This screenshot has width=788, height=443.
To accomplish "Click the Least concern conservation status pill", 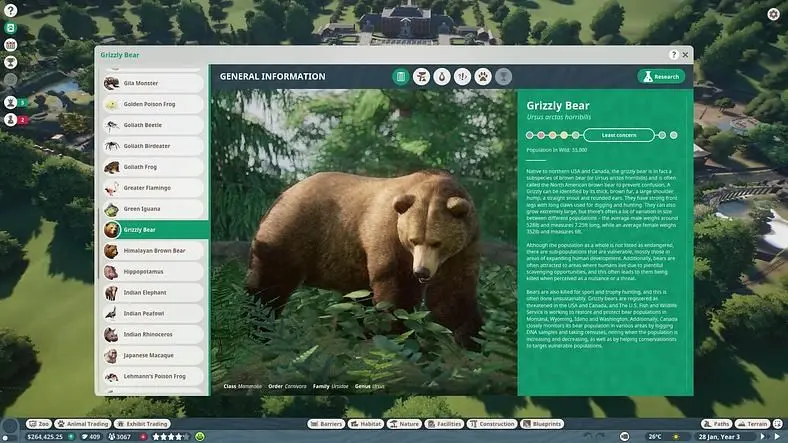I will click(x=619, y=135).
